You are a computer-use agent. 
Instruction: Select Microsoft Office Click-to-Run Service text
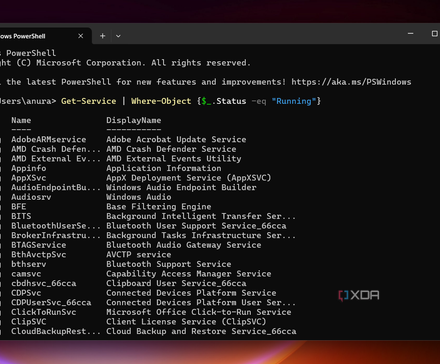point(199,312)
